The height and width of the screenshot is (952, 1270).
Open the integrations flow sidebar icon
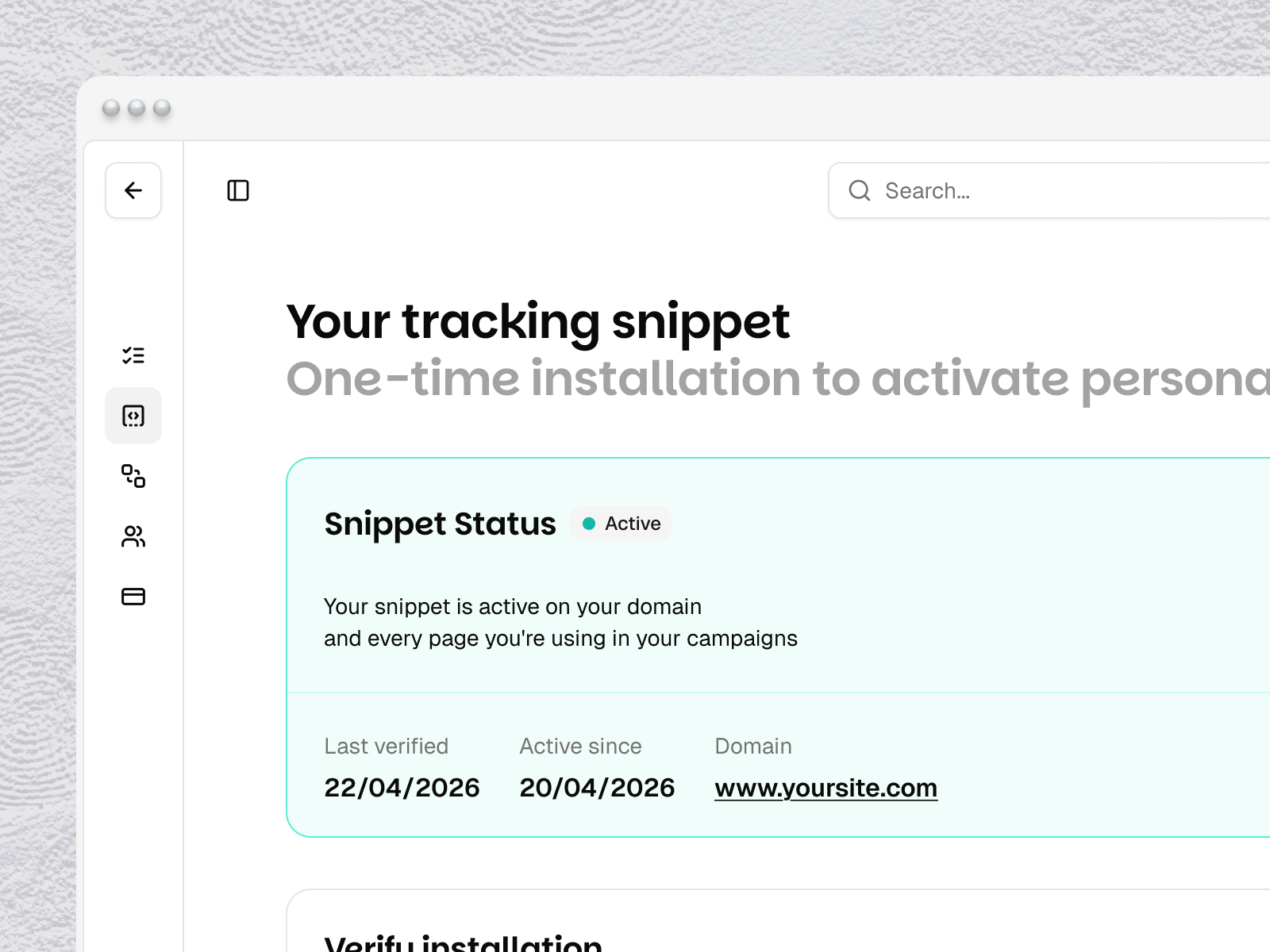133,476
